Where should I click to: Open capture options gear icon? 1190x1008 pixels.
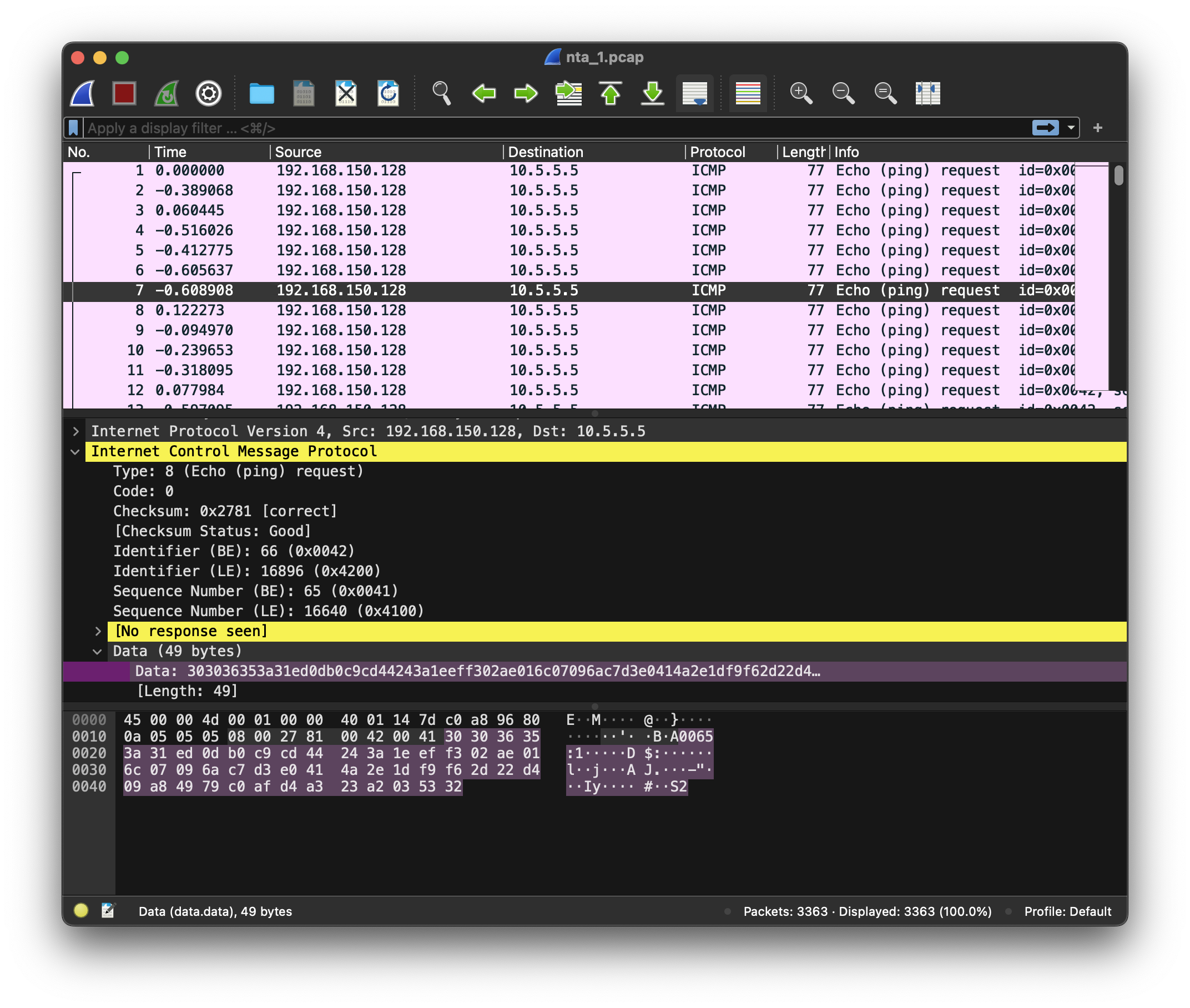coord(209,93)
